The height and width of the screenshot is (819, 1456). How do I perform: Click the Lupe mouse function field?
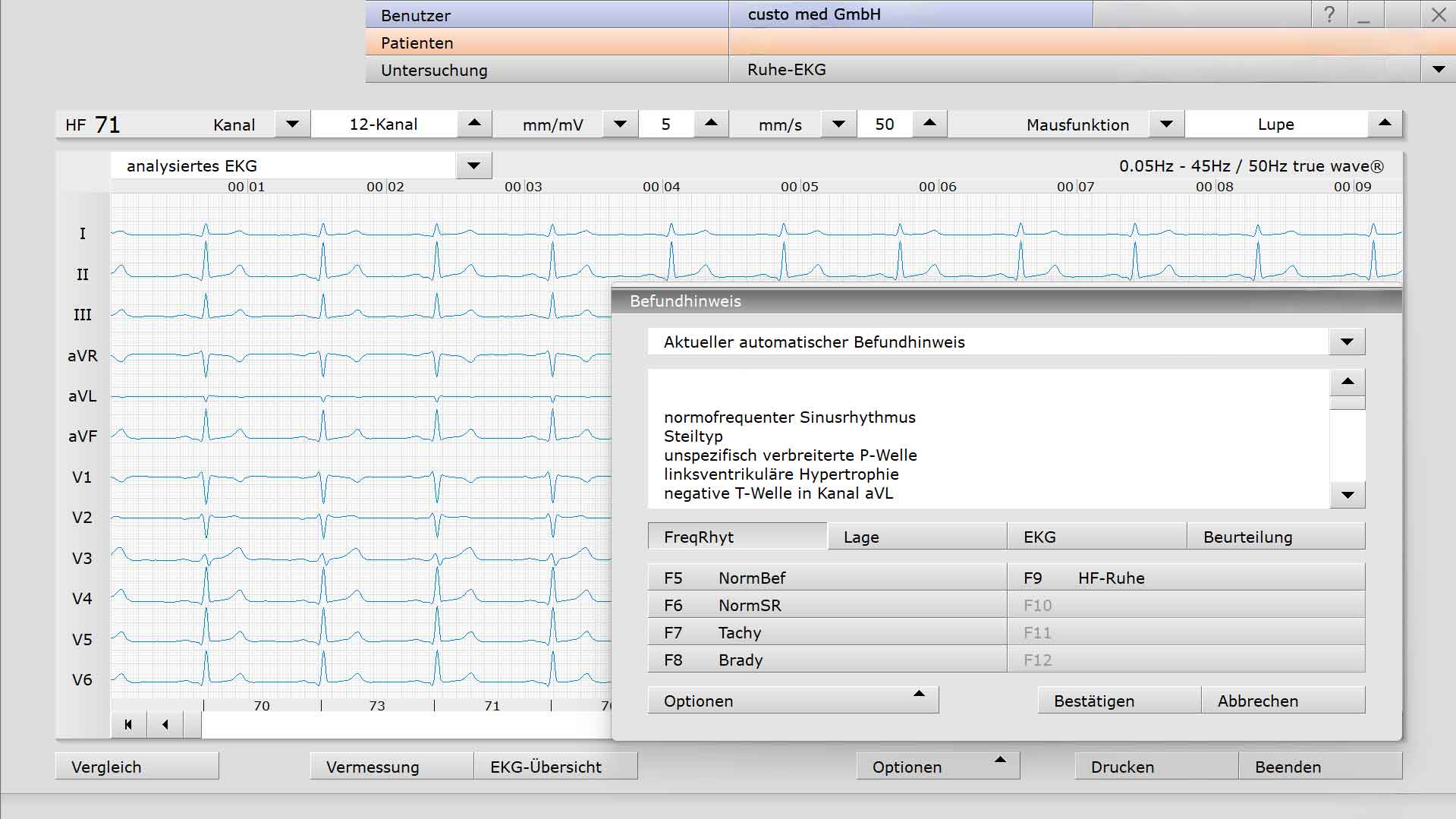(1276, 124)
